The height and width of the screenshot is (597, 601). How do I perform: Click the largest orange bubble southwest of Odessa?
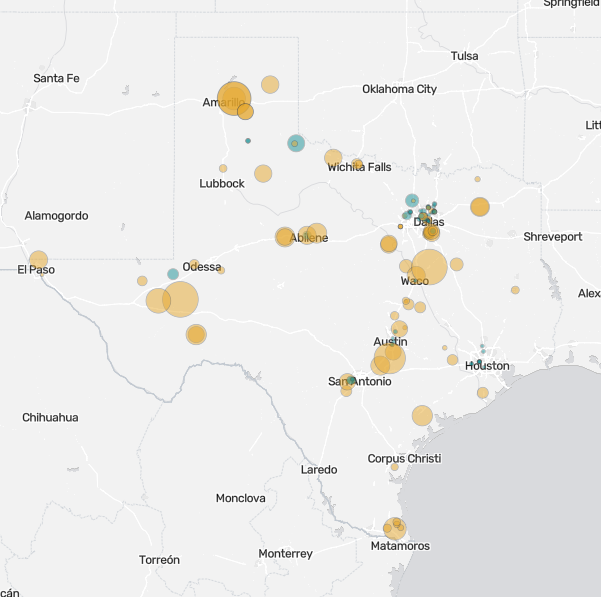(x=180, y=299)
